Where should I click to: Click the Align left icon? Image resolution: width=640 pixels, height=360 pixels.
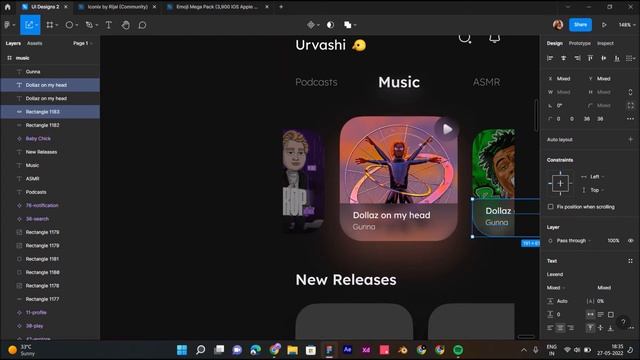(550, 58)
